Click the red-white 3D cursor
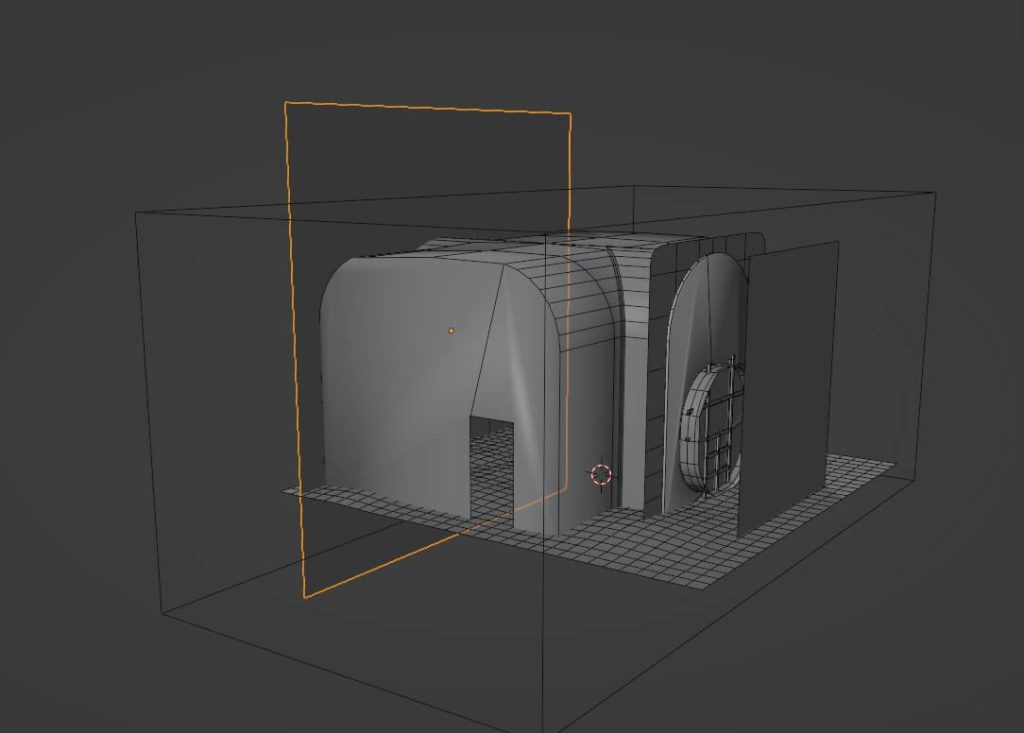The image size is (1024, 733). (601, 475)
